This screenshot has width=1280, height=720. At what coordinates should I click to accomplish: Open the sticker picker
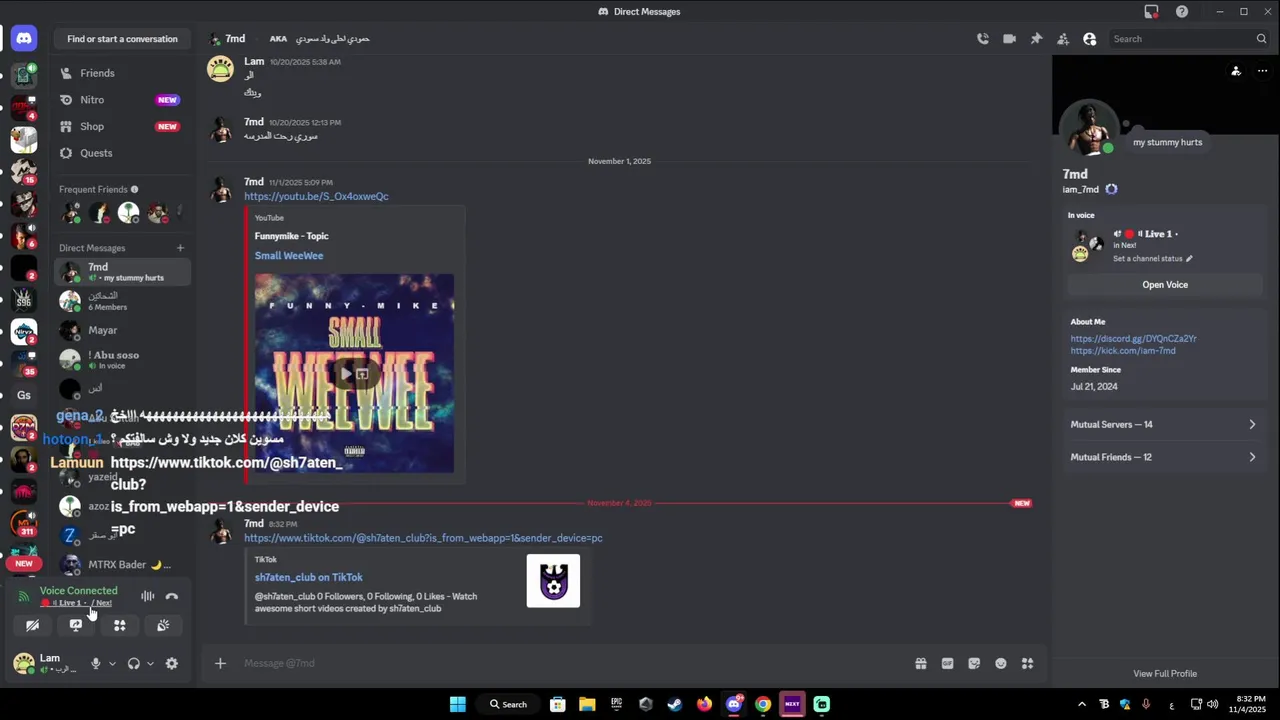tap(974, 663)
